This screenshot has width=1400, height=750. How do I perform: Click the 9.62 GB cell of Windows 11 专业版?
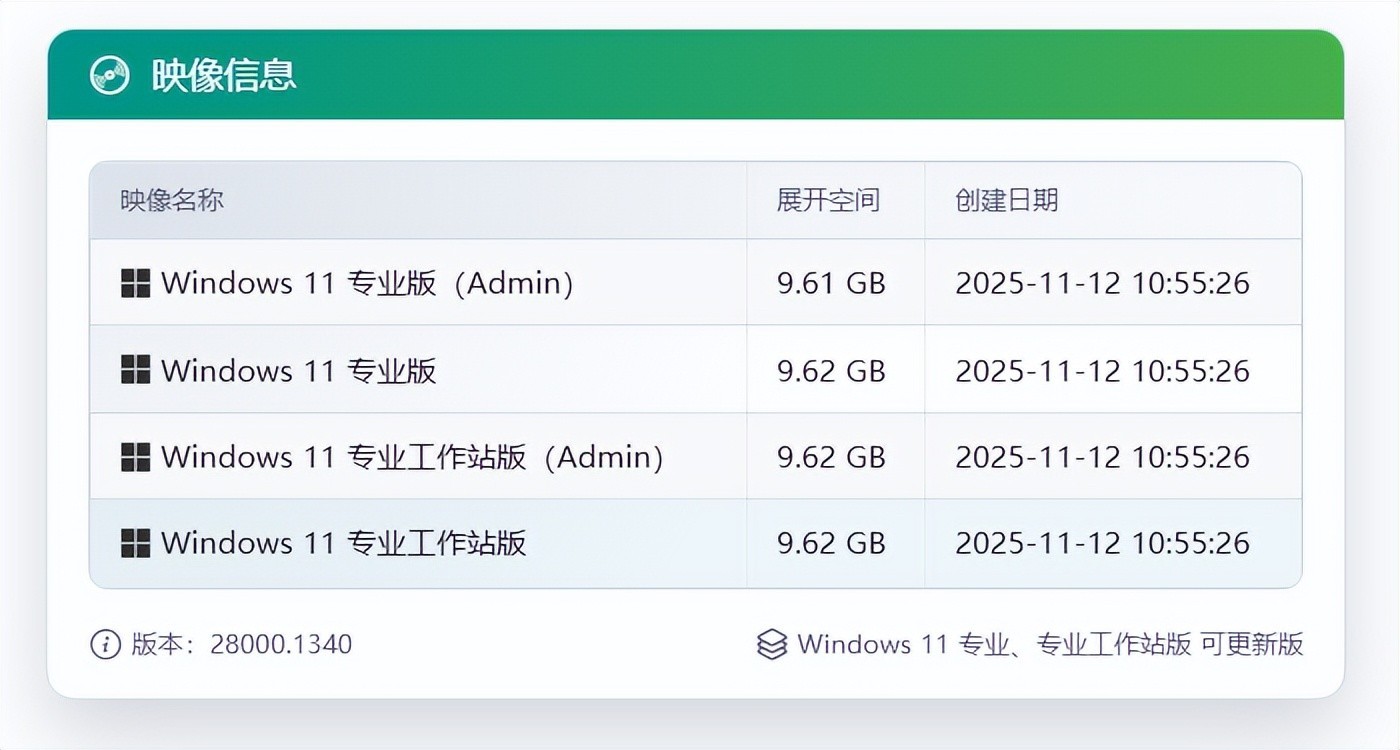click(x=830, y=370)
